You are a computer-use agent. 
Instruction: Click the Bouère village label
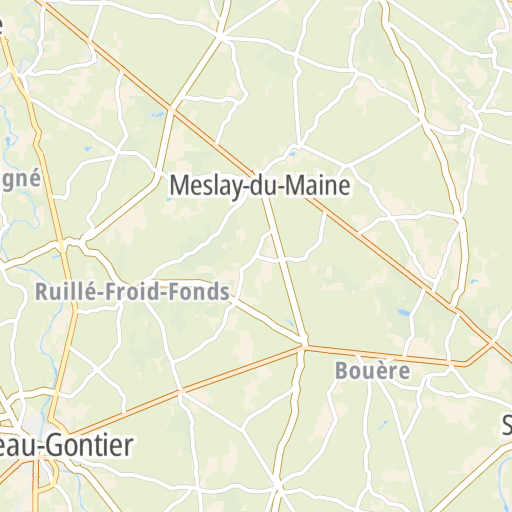[372, 371]
